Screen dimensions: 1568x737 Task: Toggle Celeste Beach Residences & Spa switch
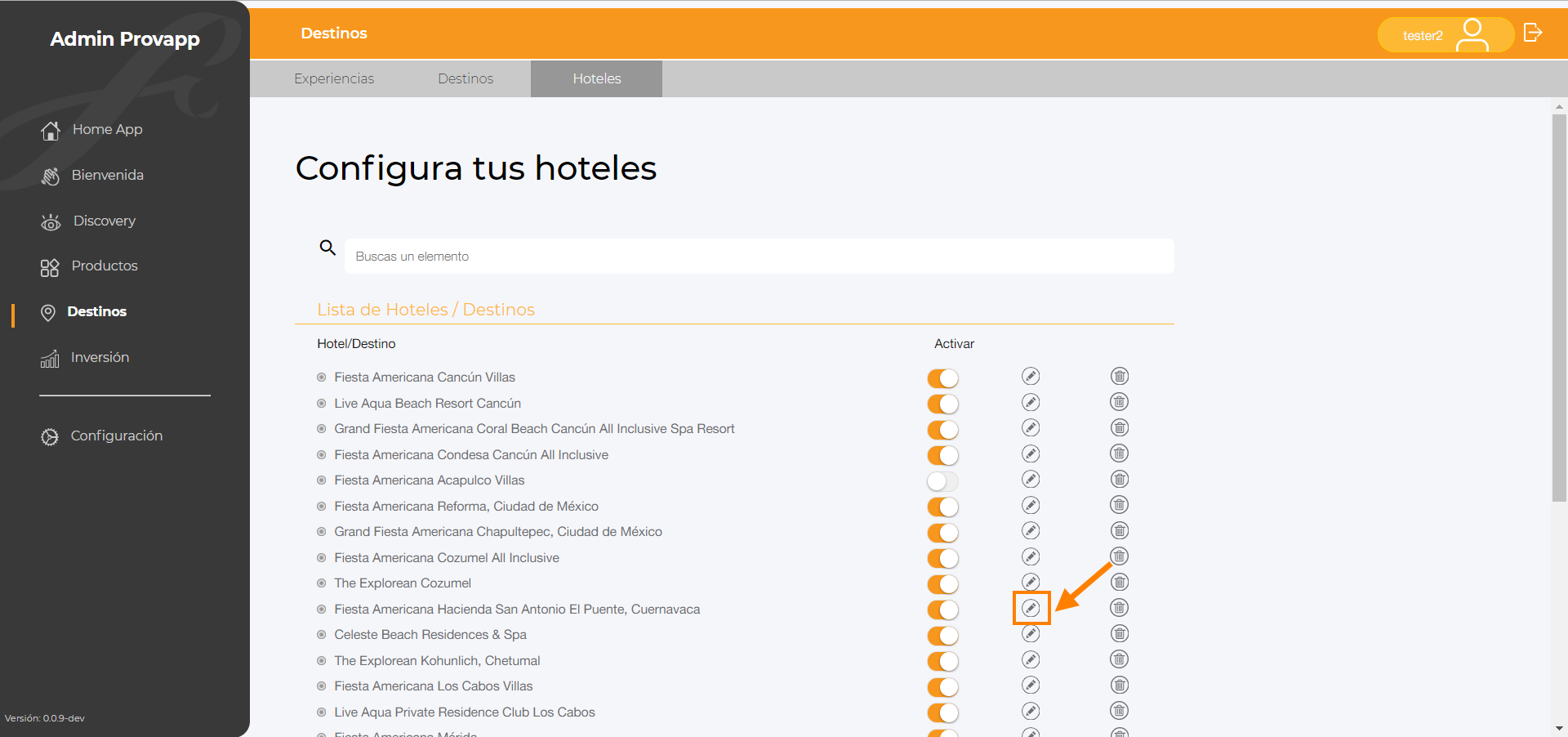tap(942, 636)
